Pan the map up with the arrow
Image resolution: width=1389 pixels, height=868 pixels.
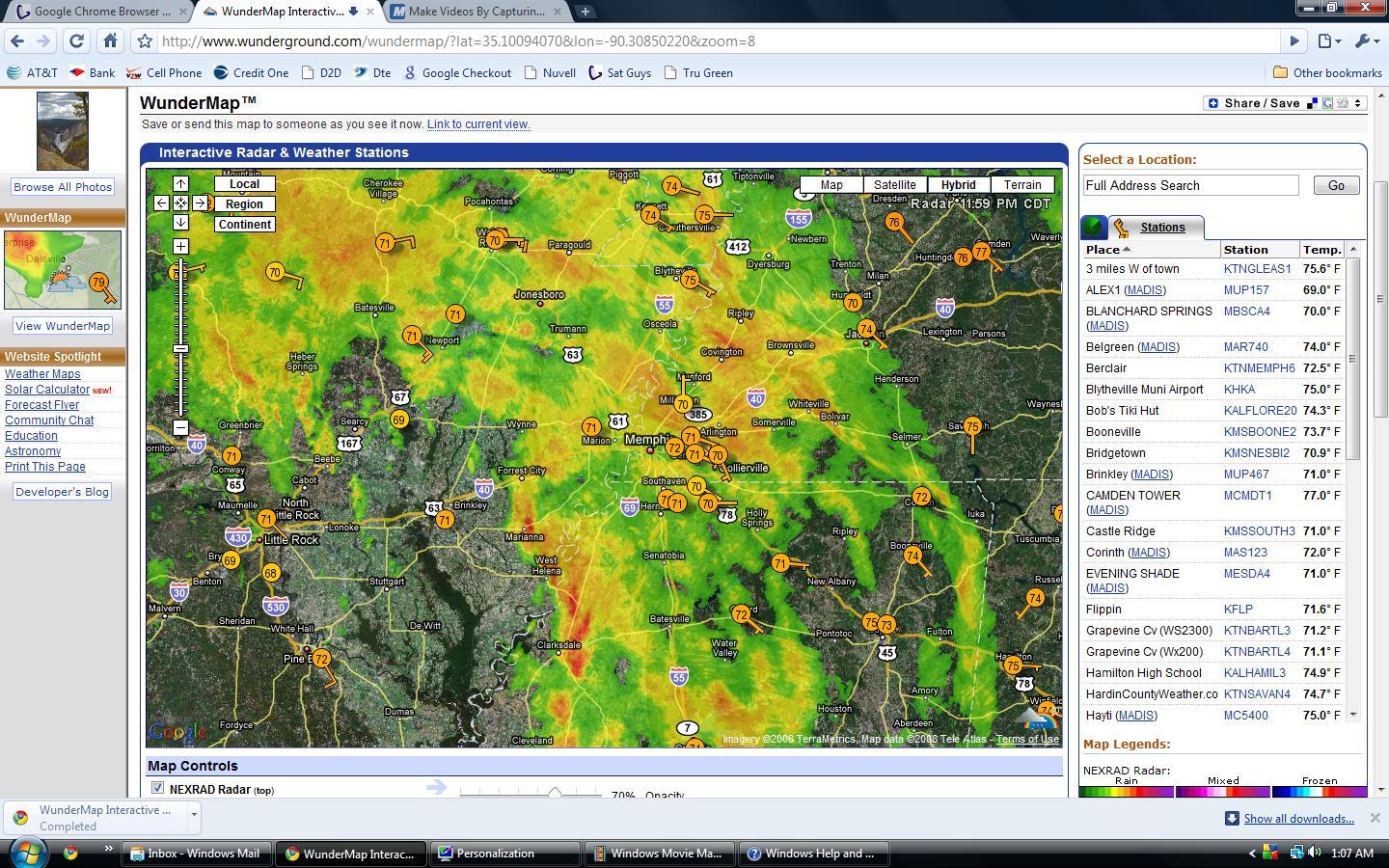point(180,183)
